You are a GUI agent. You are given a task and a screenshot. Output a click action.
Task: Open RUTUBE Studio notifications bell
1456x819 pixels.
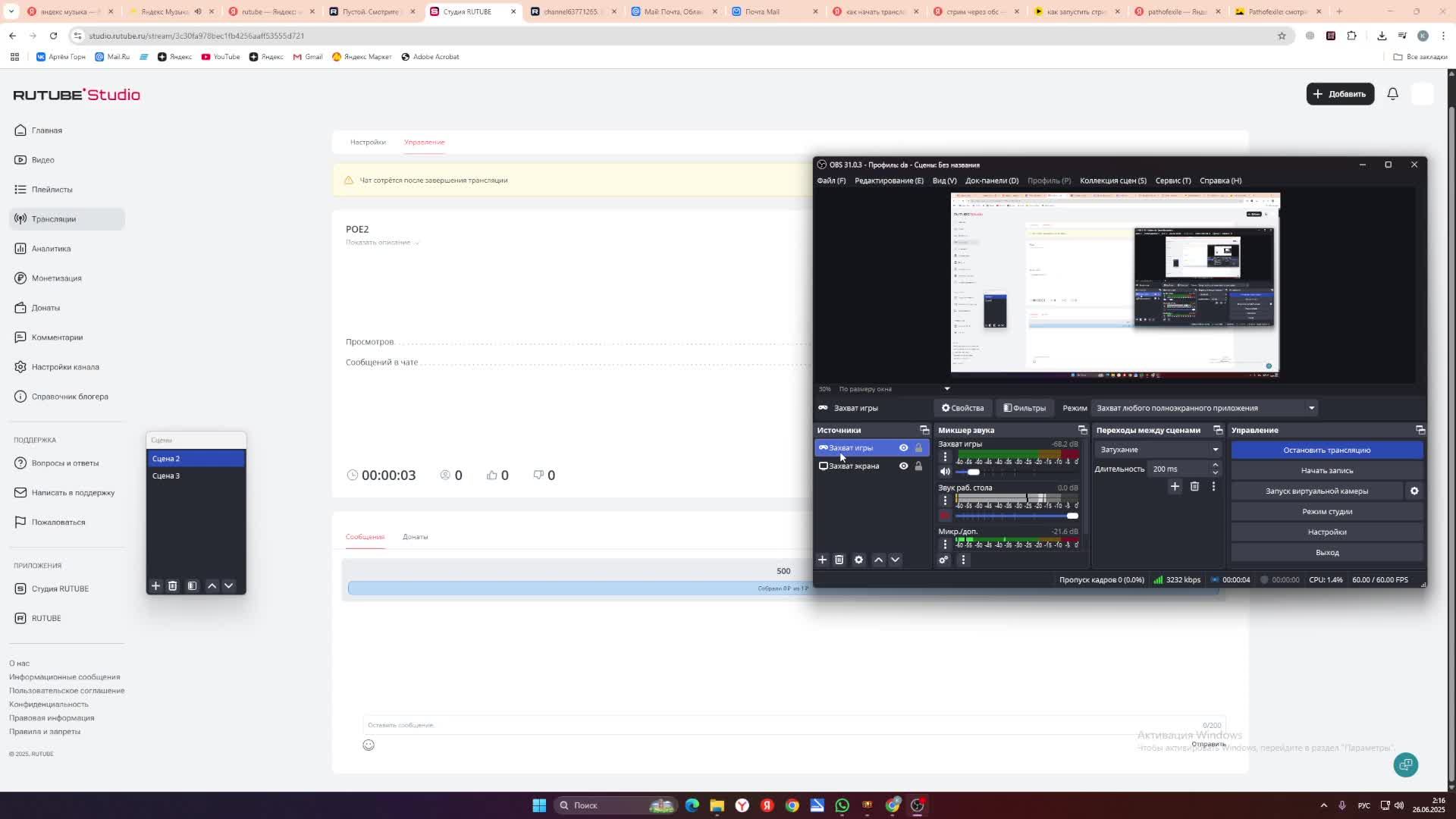1393,94
